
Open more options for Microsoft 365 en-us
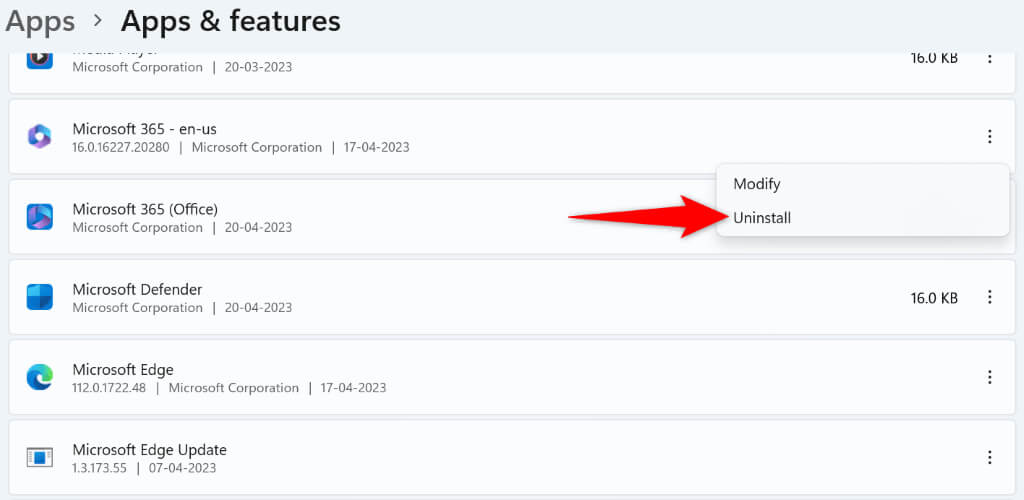989,137
